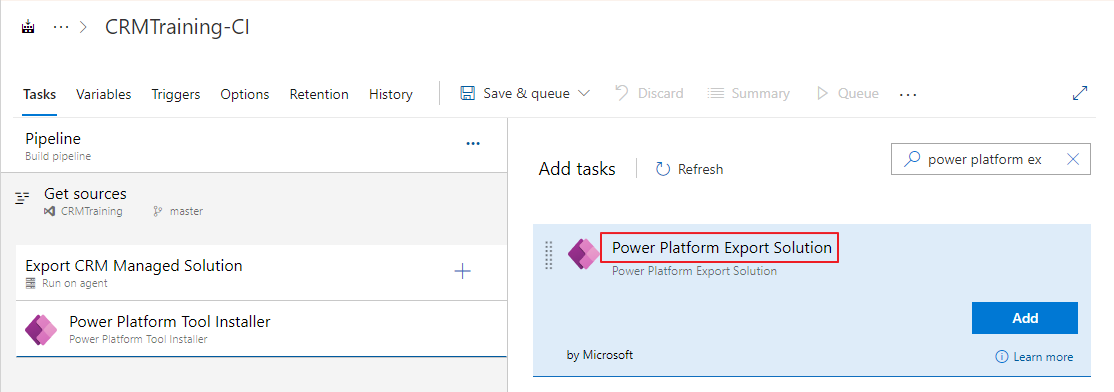Image resolution: width=1114 pixels, height=392 pixels.
Task: Switch to the Variables tab
Action: tap(104, 94)
